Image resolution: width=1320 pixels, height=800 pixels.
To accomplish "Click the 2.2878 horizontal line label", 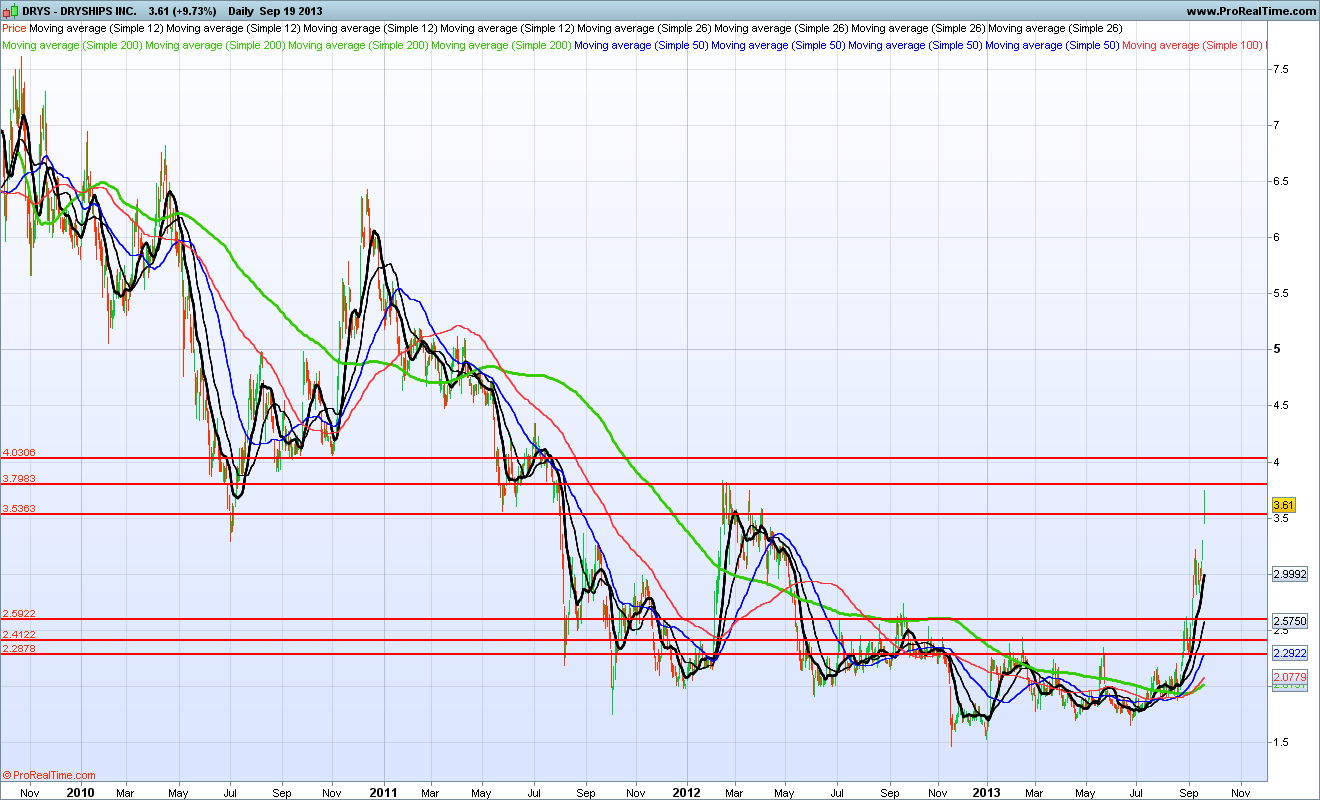I will click(20, 648).
